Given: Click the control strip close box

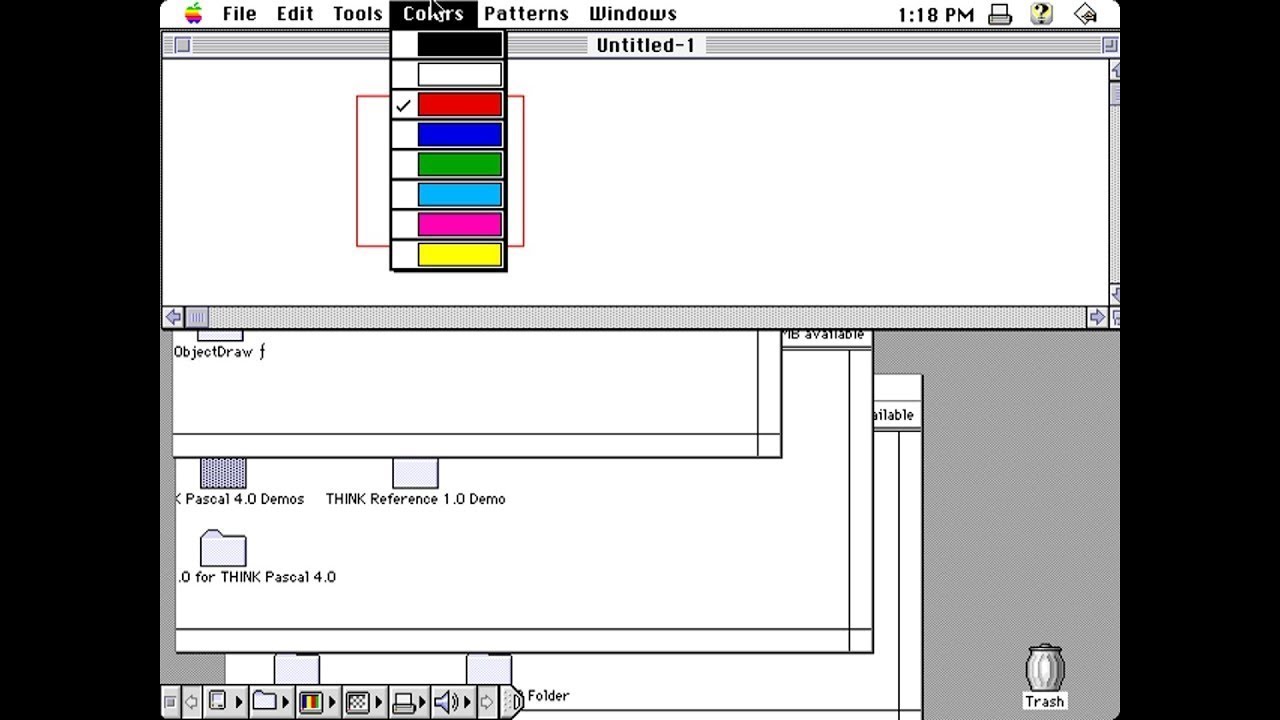Looking at the screenshot, I should click(170, 702).
